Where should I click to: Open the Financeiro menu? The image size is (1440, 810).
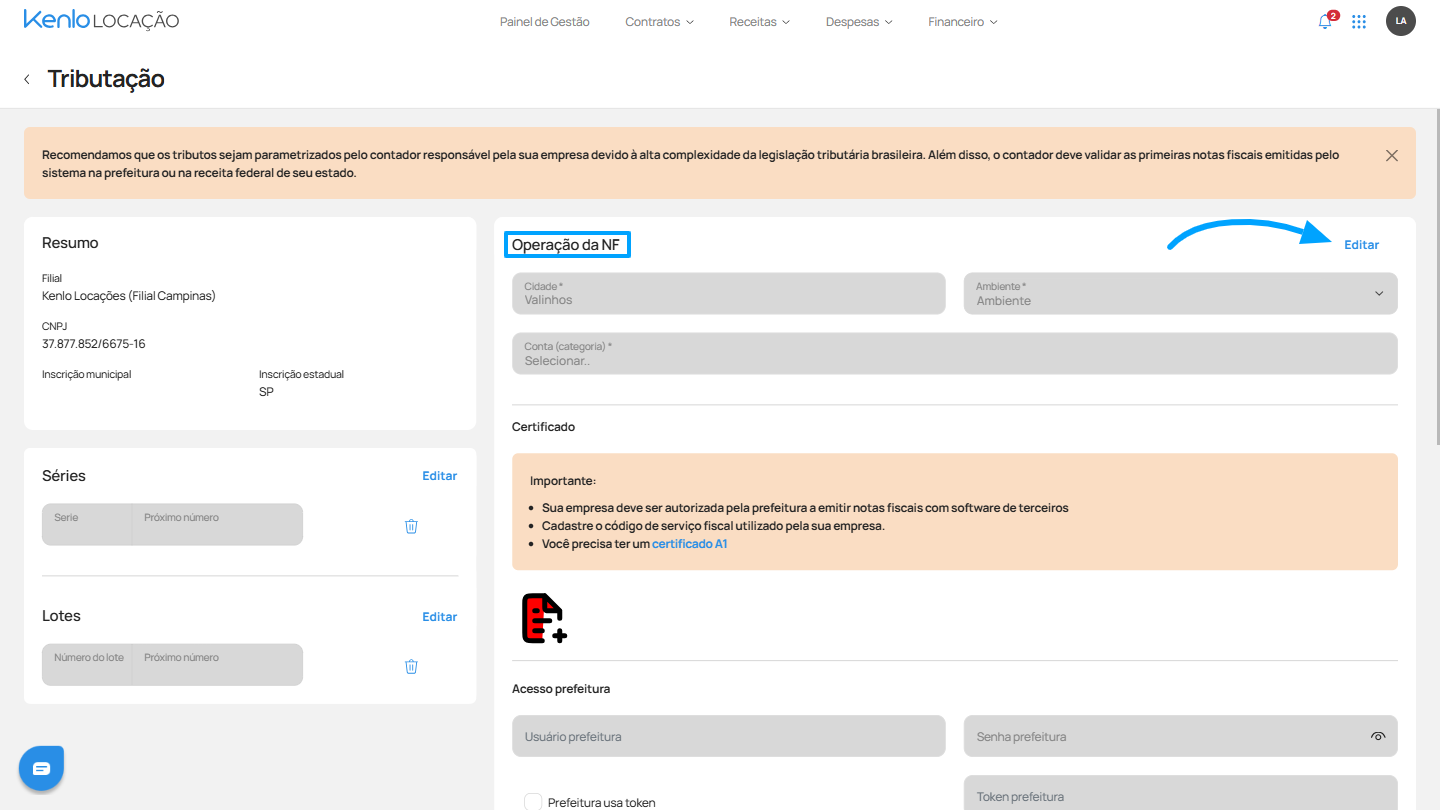[962, 22]
